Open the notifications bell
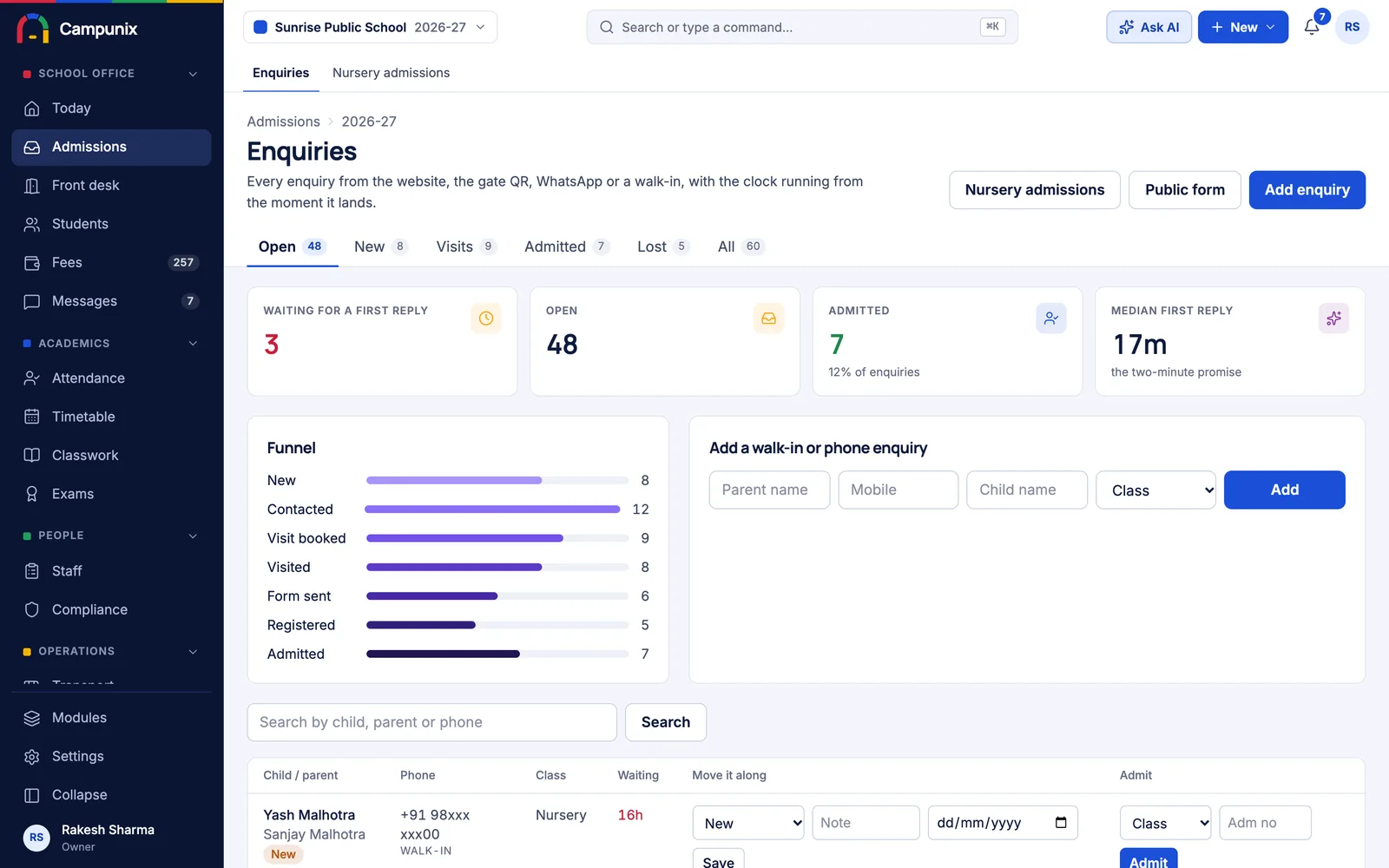Image resolution: width=1389 pixels, height=868 pixels. tap(1312, 27)
